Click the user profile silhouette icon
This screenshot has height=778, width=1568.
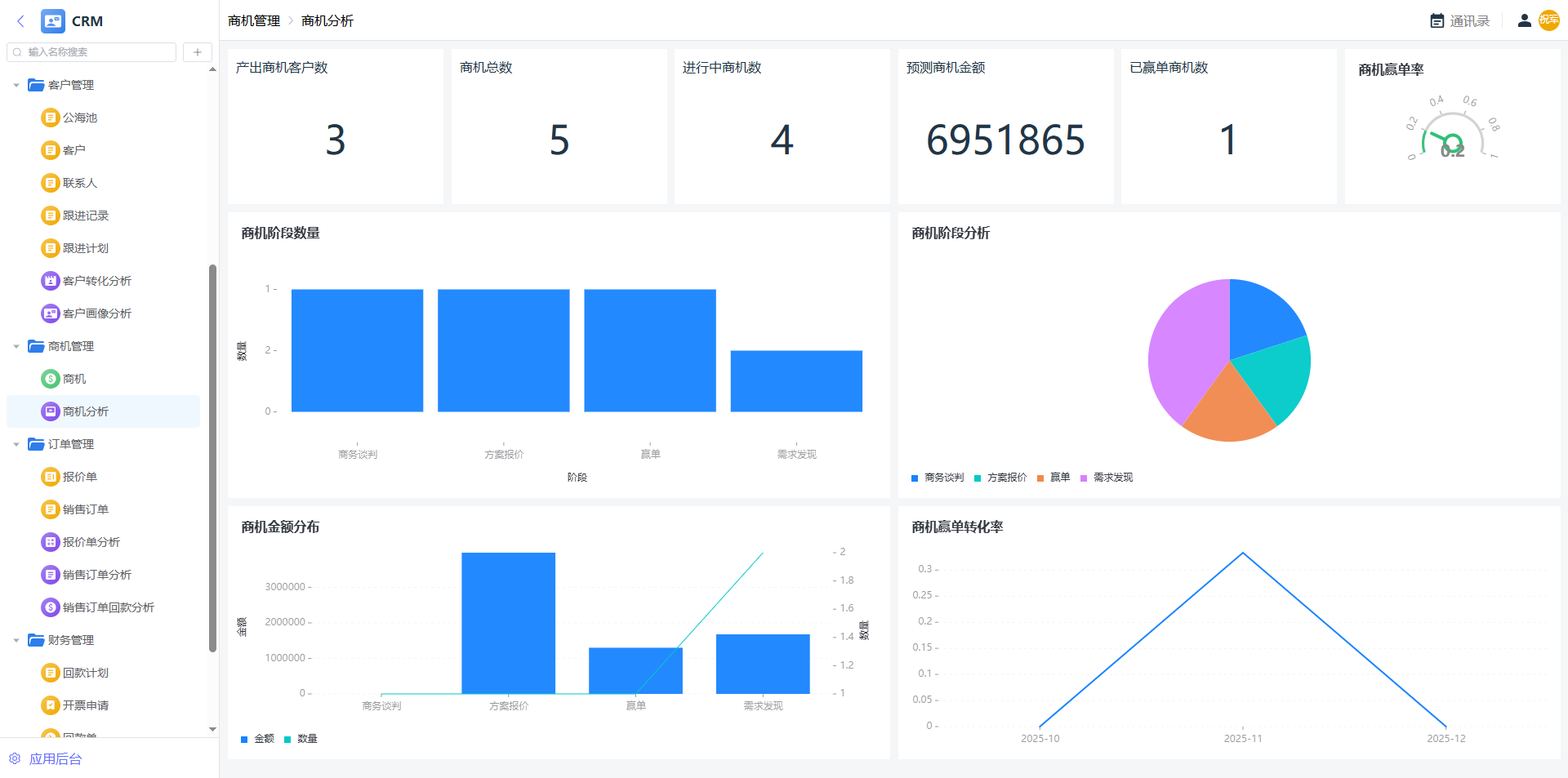[1524, 21]
